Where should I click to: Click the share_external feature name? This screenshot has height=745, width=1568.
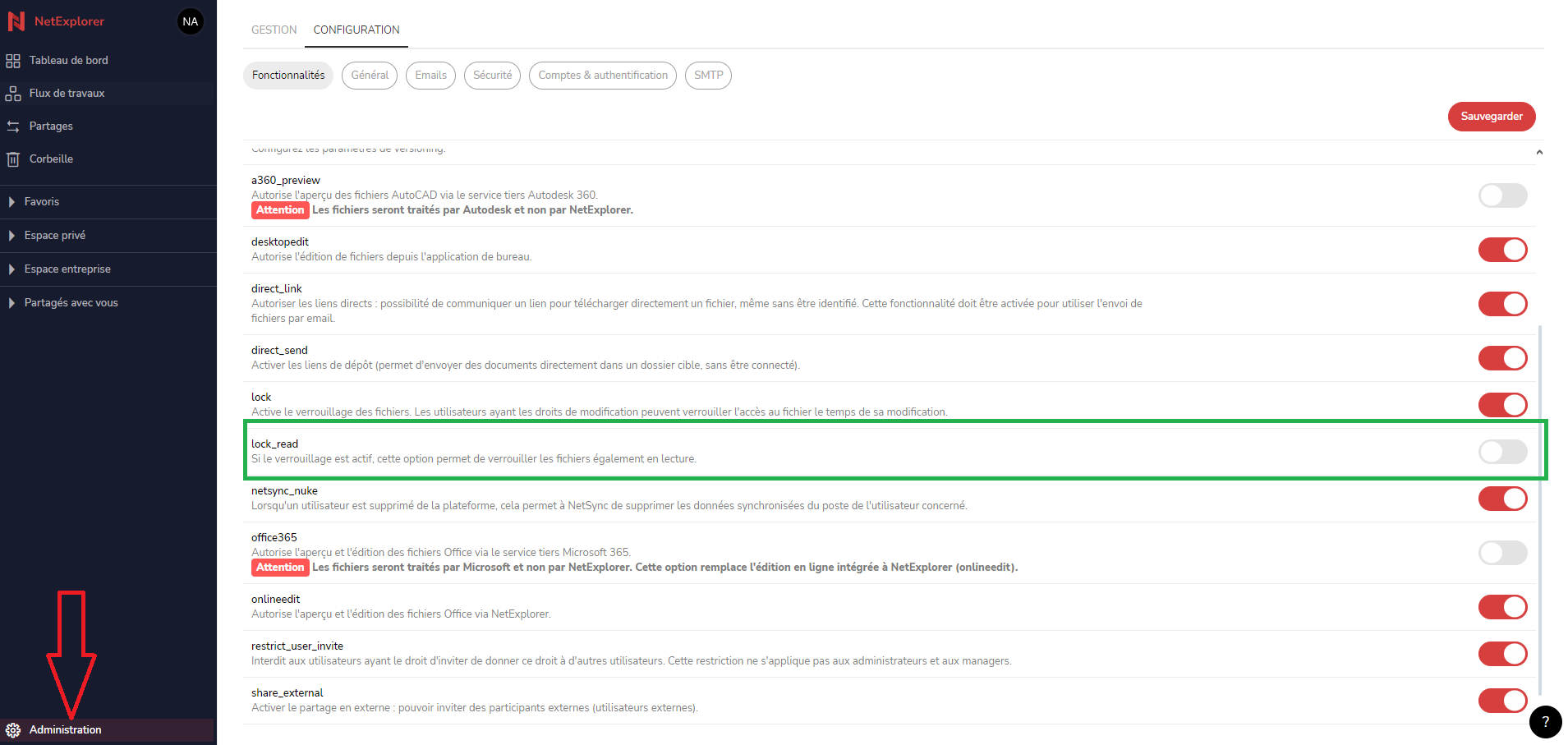287,693
